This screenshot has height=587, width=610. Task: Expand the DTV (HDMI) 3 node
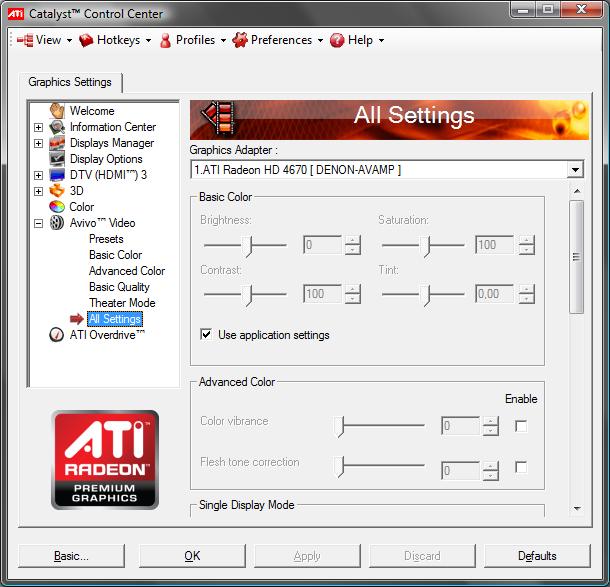39,175
